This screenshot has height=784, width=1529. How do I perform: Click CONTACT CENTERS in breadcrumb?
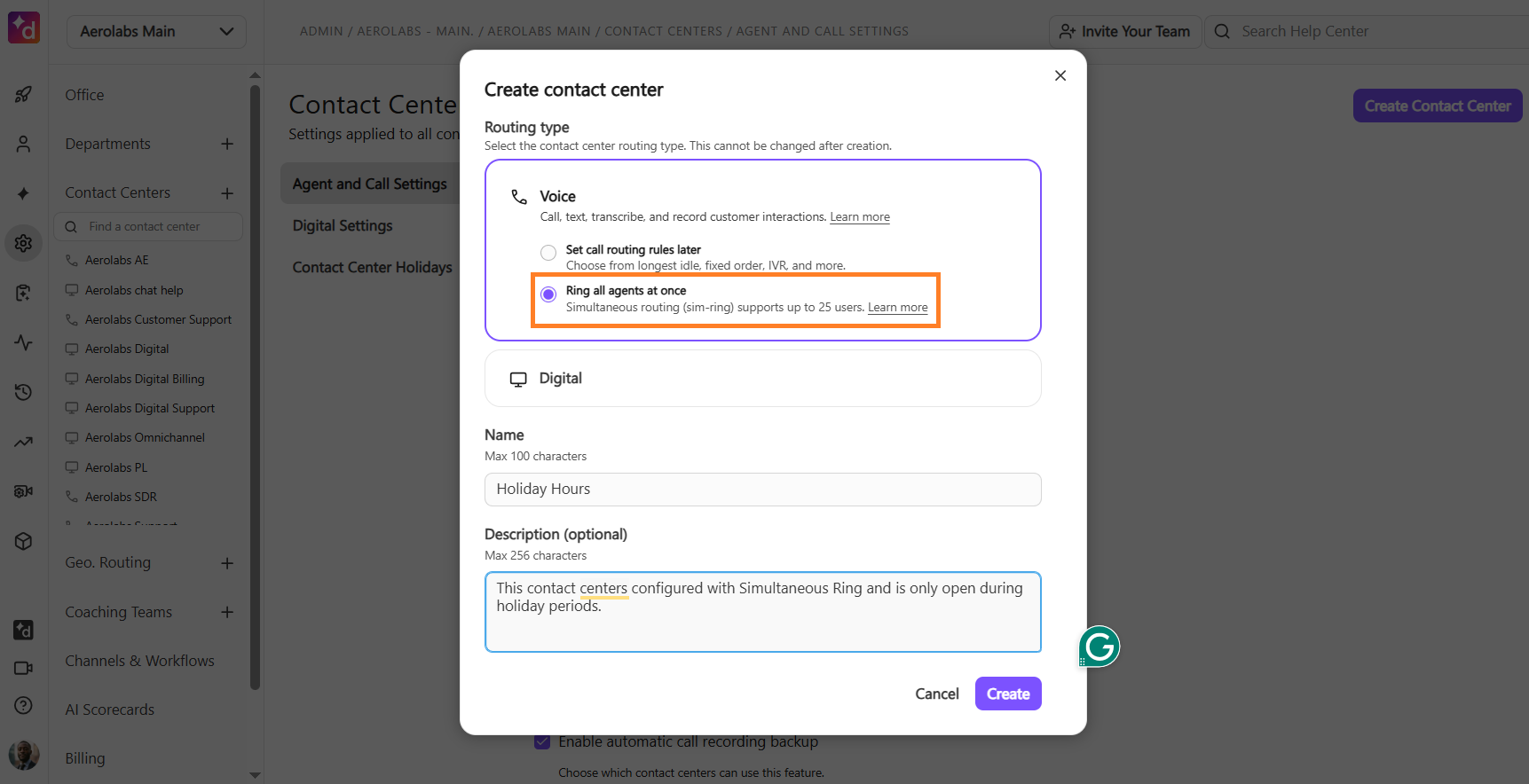click(663, 31)
